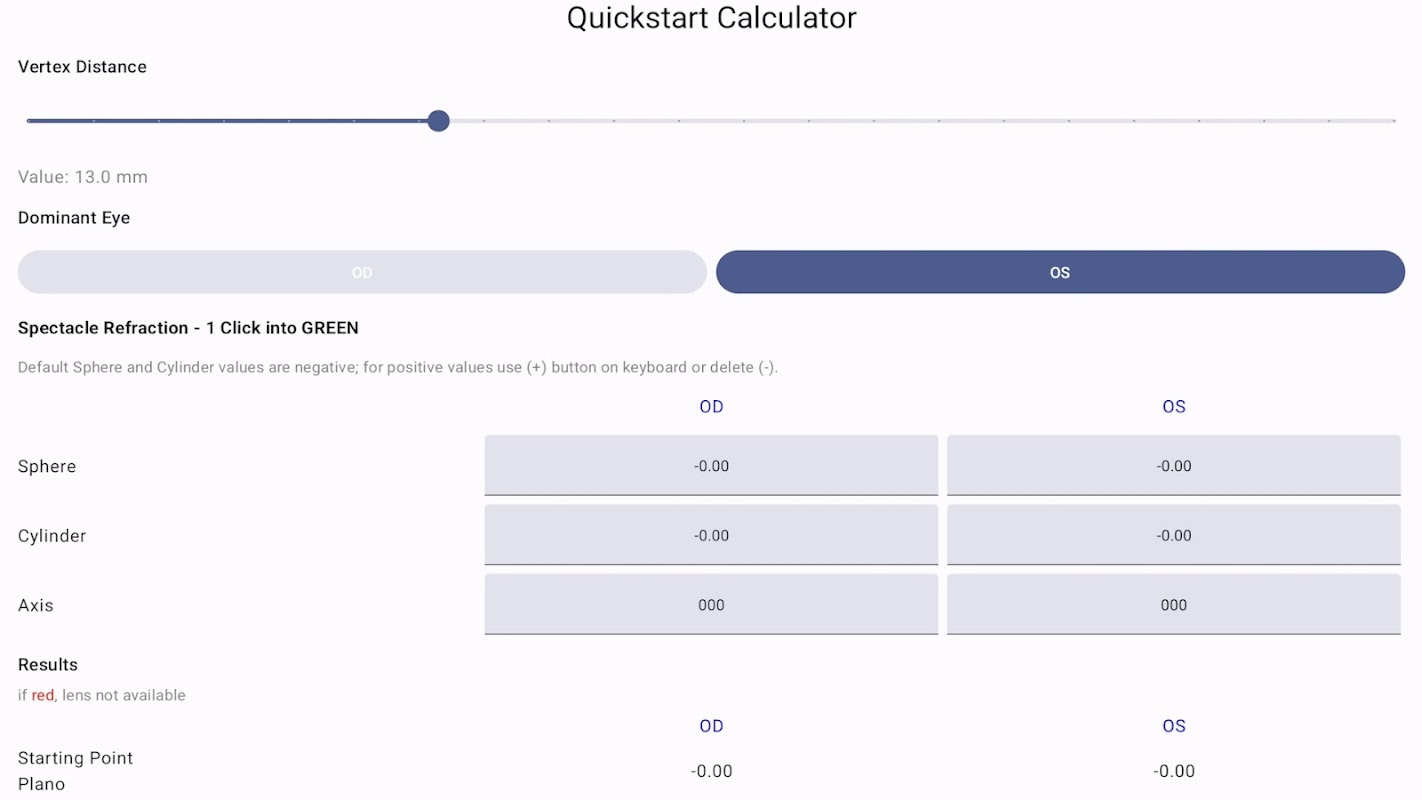Screen dimensions: 1422x800
Task: Click the OD Sphere input field
Action: pos(711,465)
